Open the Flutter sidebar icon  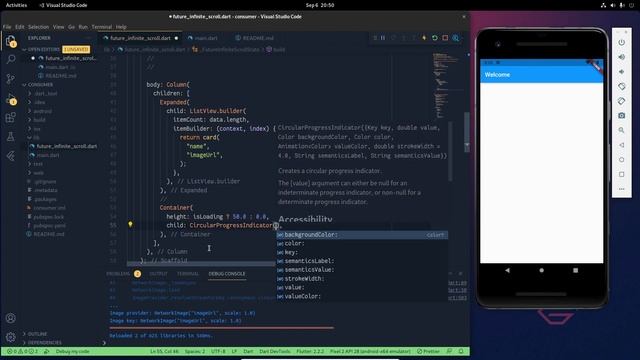click(x=11, y=156)
